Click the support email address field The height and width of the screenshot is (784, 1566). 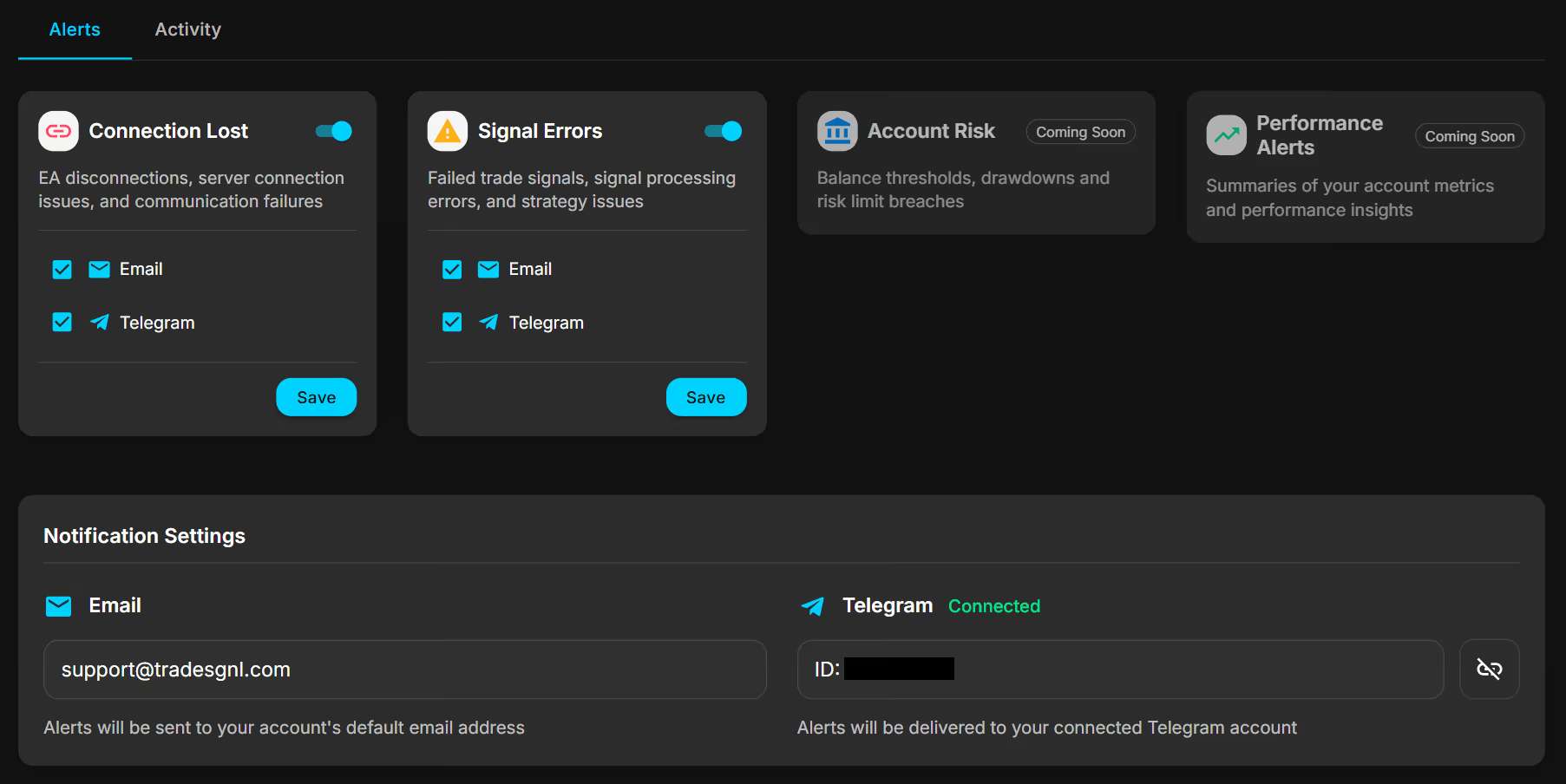click(x=404, y=670)
